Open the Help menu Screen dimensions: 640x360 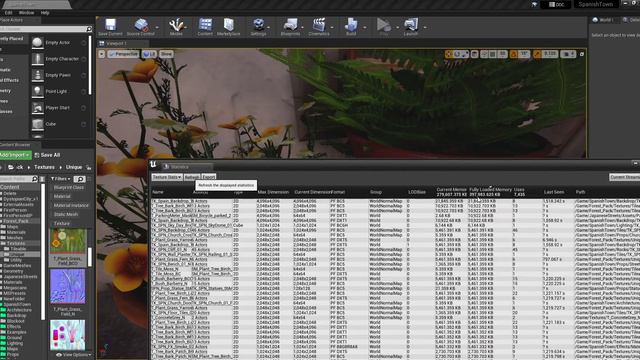(x=45, y=13)
